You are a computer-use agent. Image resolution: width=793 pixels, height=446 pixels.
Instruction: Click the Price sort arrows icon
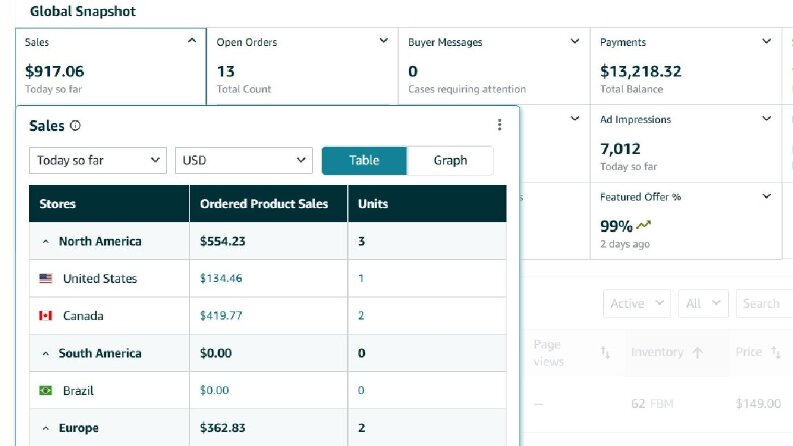click(x=775, y=352)
